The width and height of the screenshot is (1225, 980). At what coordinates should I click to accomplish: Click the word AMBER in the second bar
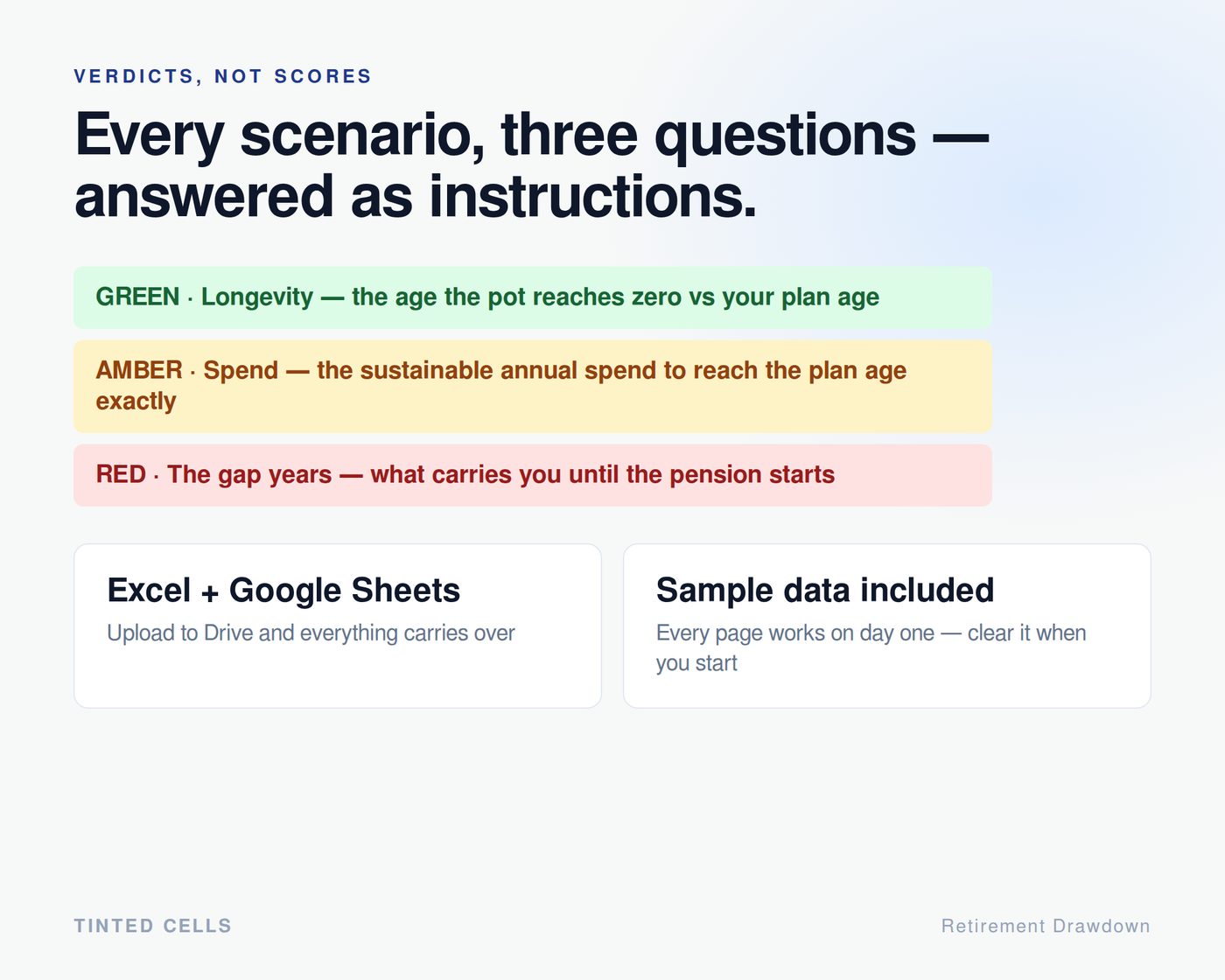[139, 370]
